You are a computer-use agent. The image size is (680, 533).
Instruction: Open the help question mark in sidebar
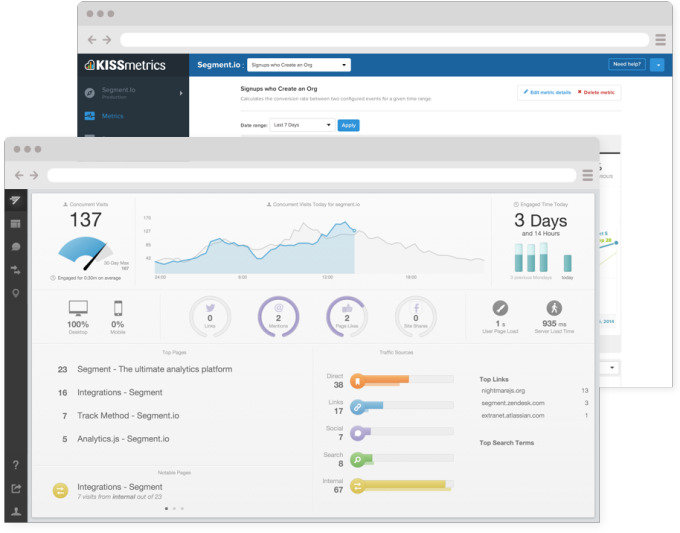[16, 465]
